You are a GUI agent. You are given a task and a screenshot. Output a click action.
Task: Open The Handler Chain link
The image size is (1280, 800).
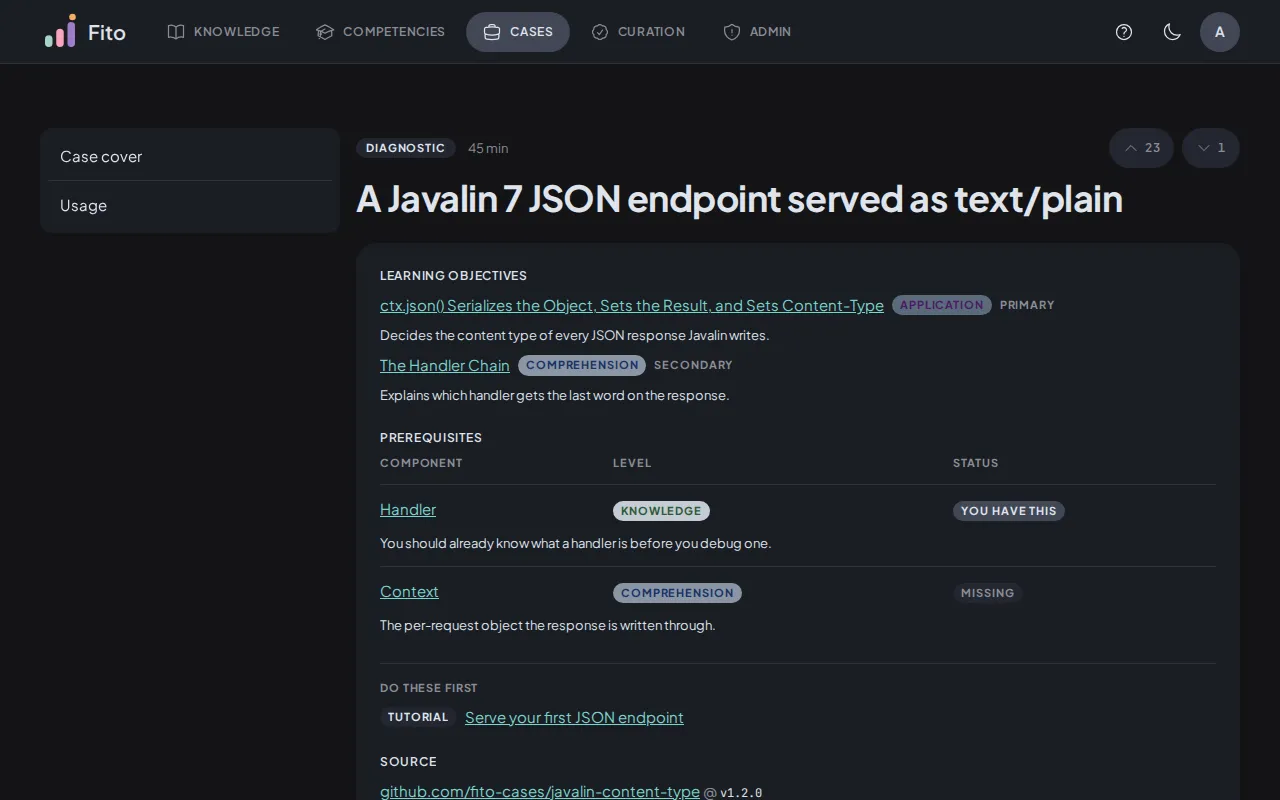445,366
